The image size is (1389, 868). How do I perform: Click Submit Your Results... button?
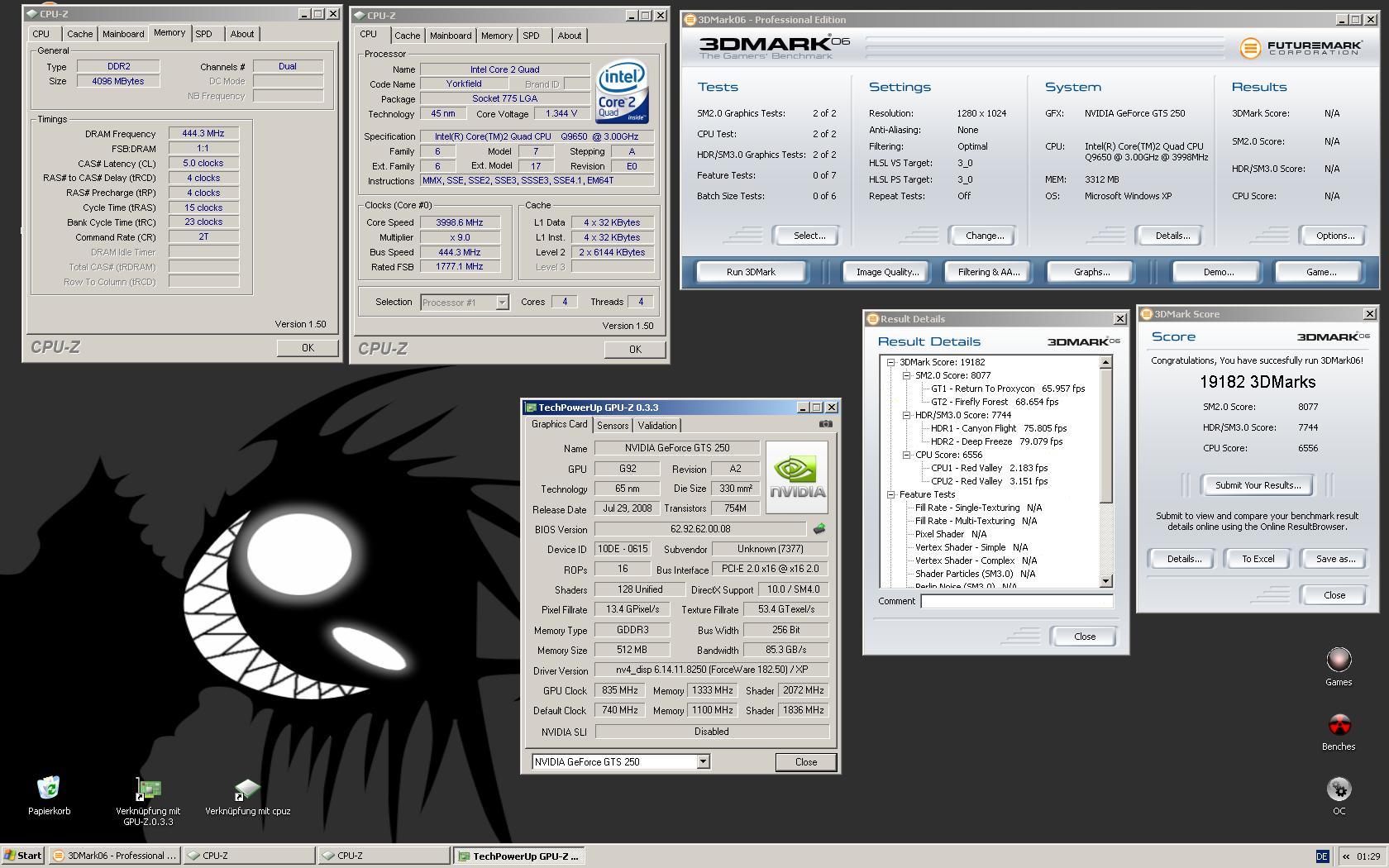click(x=1258, y=485)
